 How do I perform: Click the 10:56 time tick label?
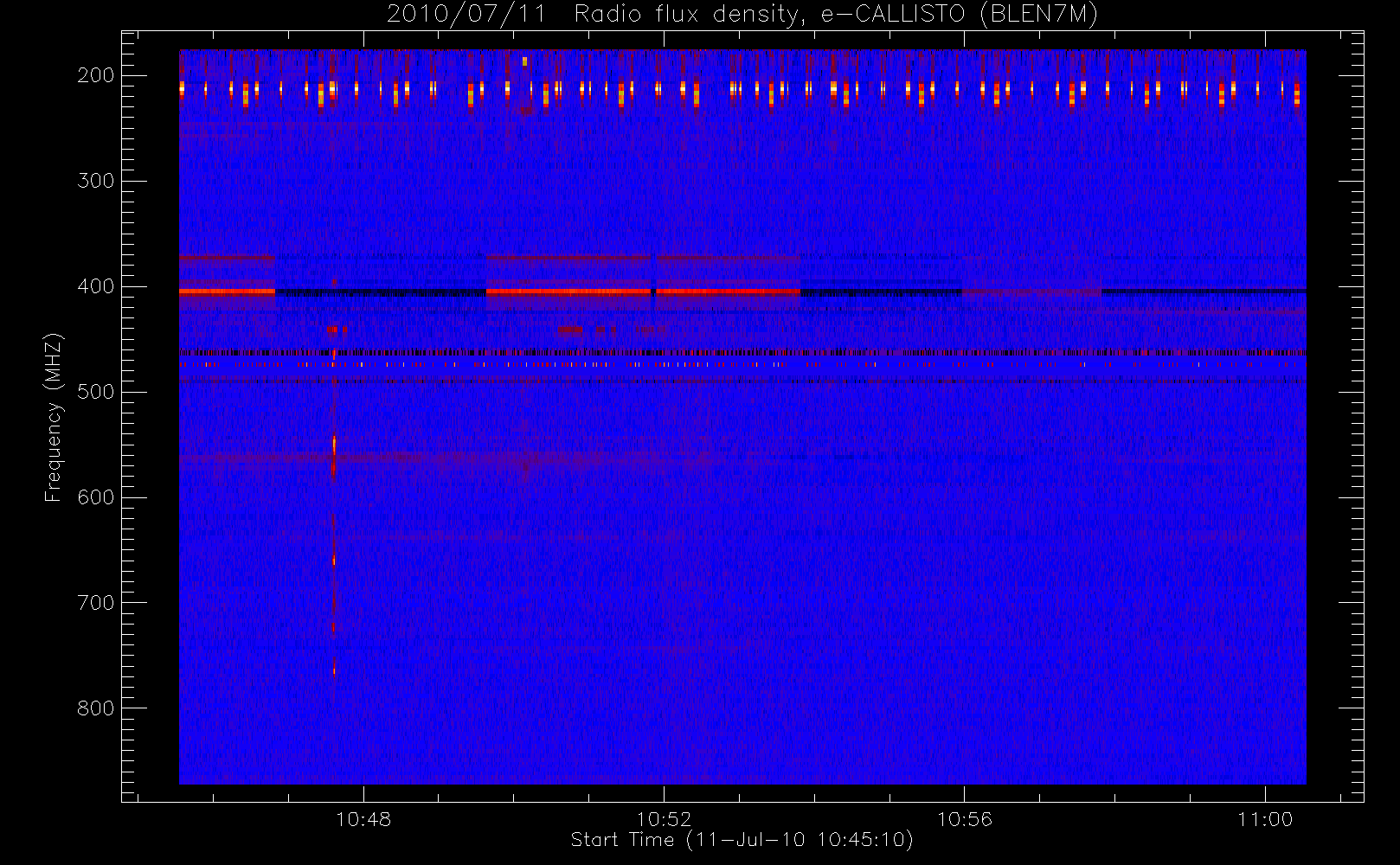point(965,819)
